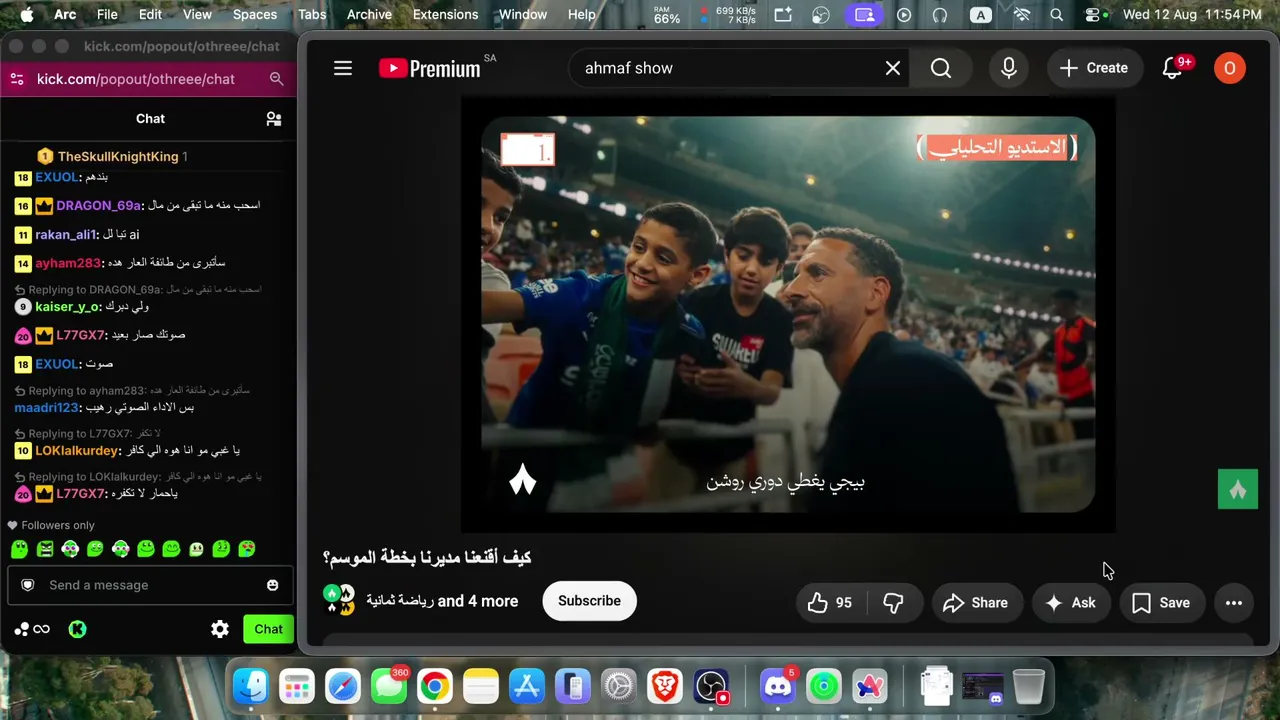Focus the 'Send a message' chat field
The width and height of the screenshot is (1280, 720).
[x=150, y=585]
